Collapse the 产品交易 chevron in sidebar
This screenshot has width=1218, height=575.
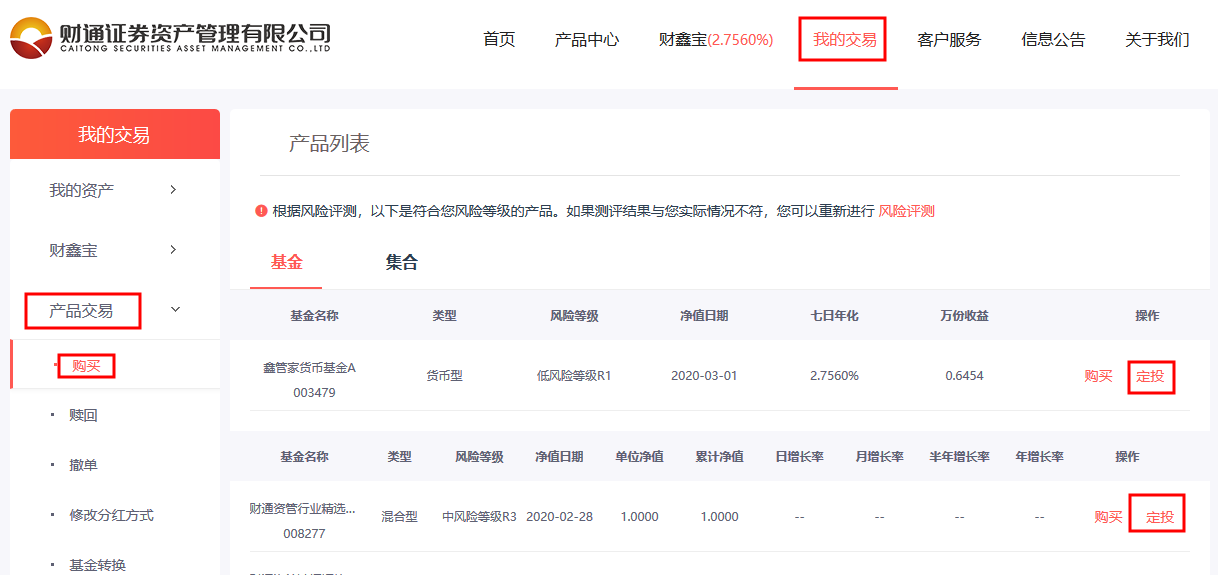tap(175, 310)
